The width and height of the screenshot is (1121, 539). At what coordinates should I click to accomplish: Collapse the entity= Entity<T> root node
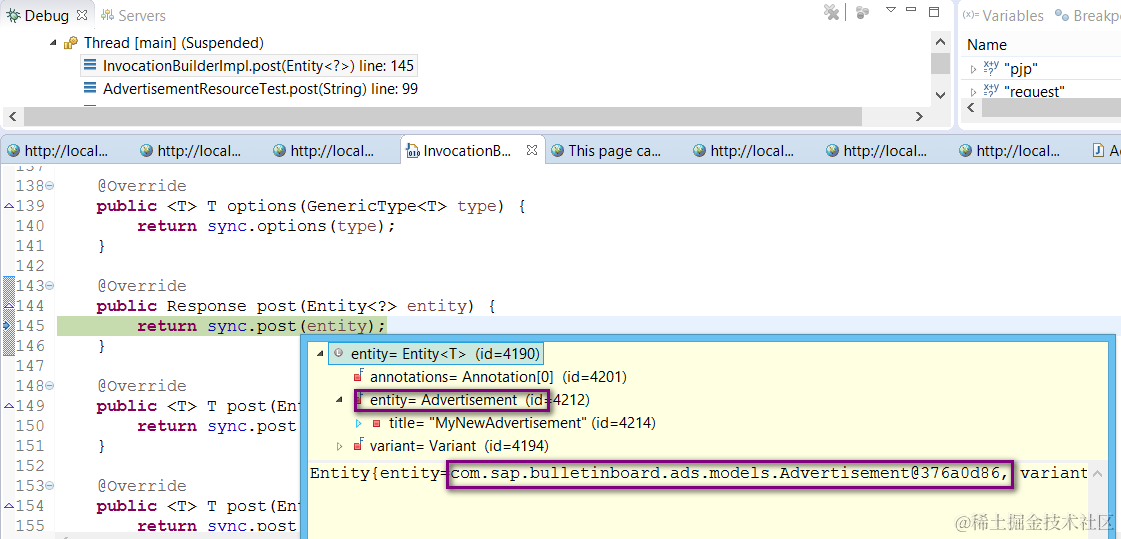click(318, 353)
